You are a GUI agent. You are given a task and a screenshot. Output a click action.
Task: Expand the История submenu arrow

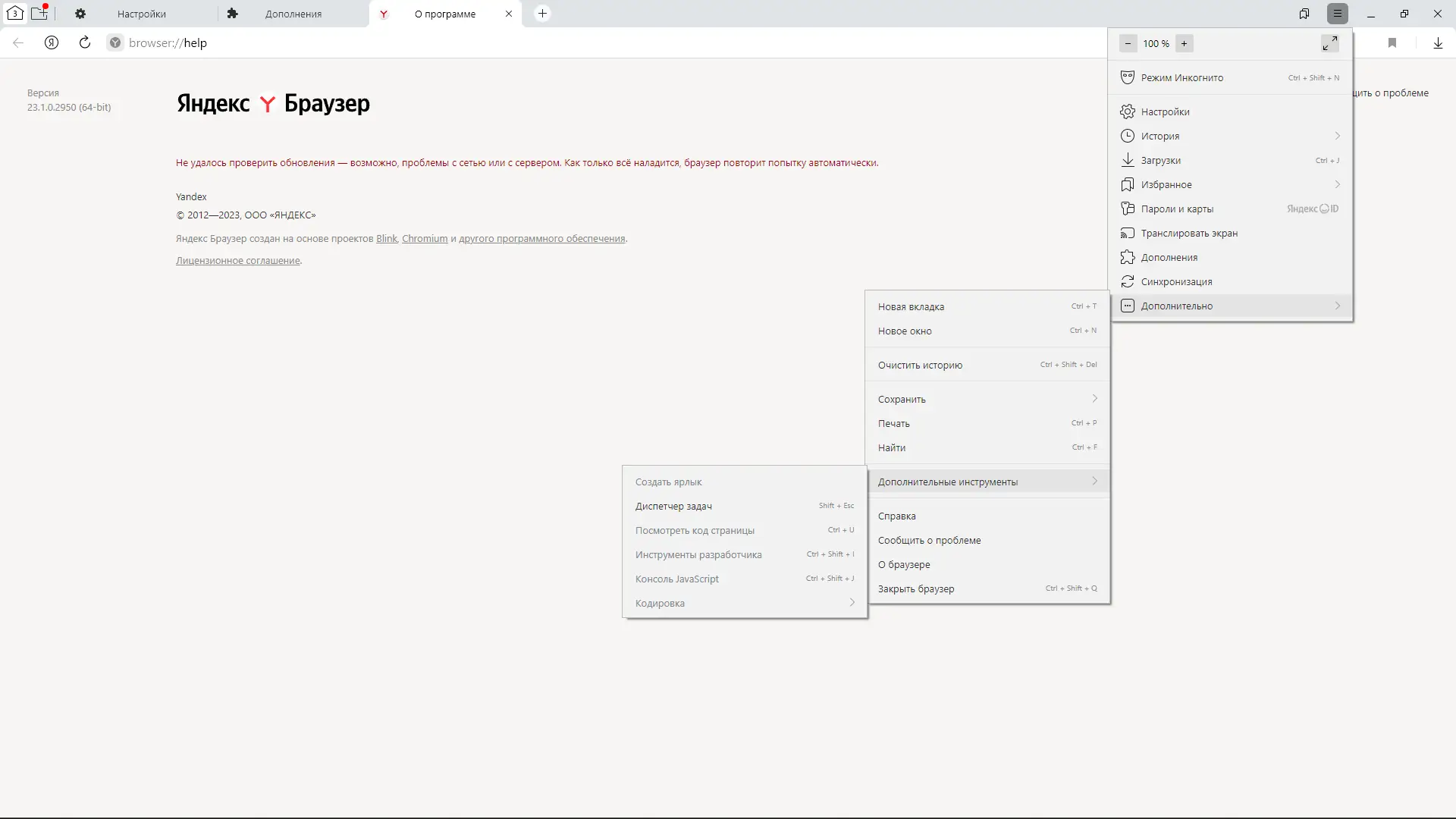pos(1337,136)
